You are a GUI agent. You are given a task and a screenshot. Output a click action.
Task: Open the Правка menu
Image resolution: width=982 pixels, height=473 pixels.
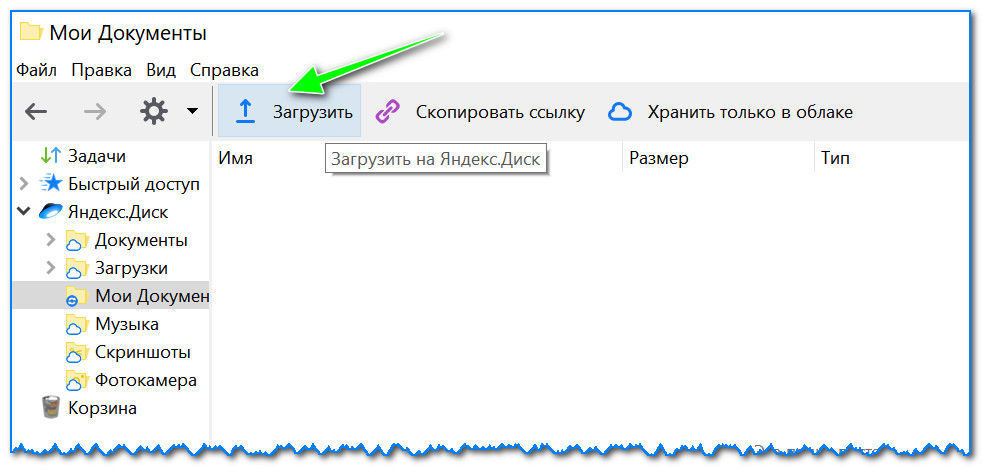pyautogui.click(x=101, y=70)
